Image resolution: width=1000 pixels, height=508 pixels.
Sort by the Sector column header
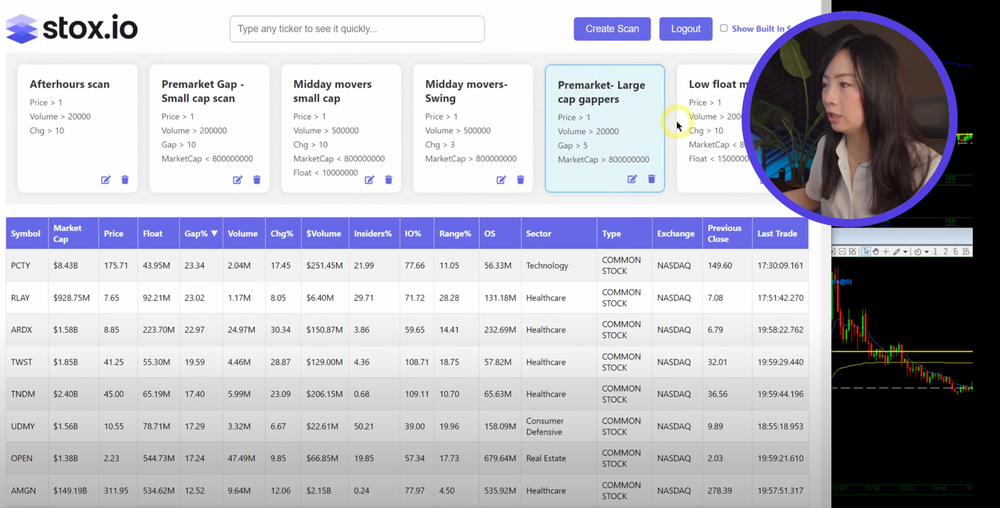click(x=559, y=233)
